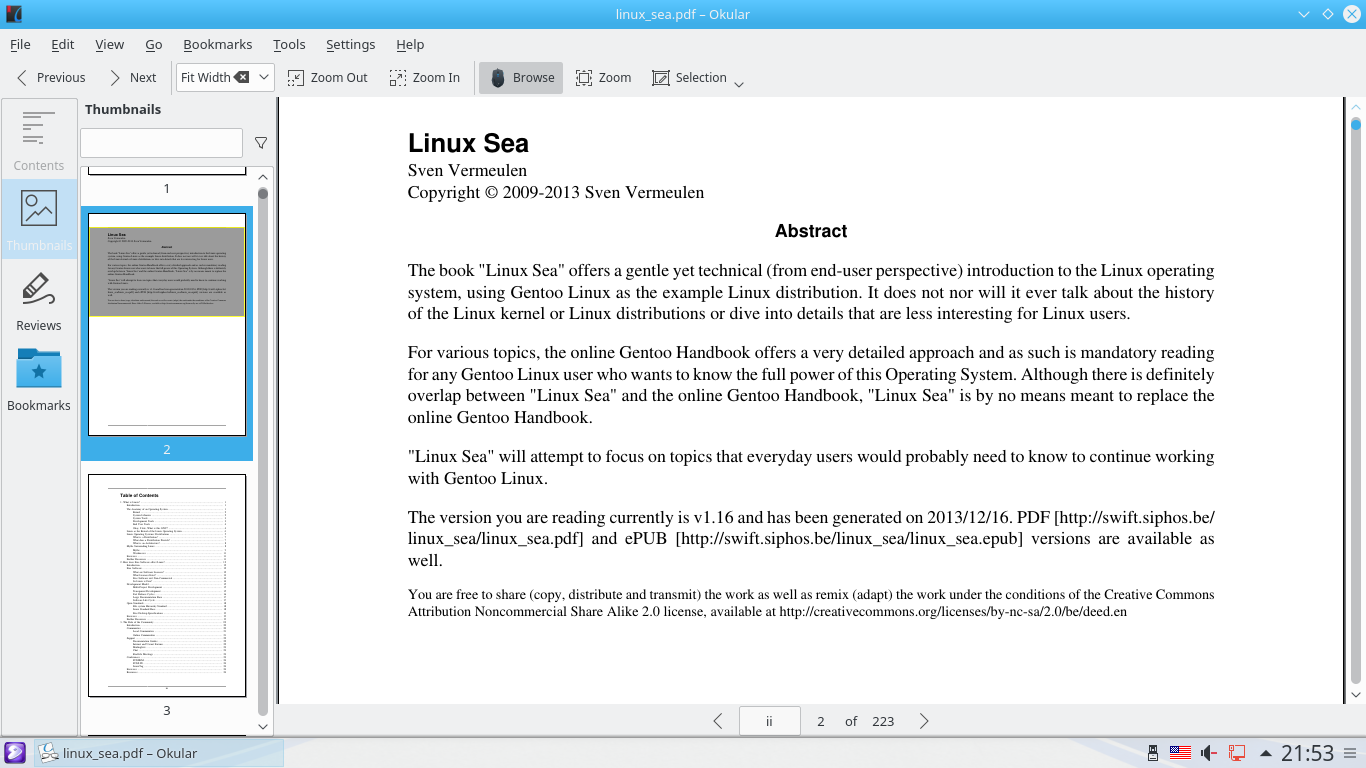Click the right arrow after the page count
The height and width of the screenshot is (768, 1366).
[x=924, y=721]
